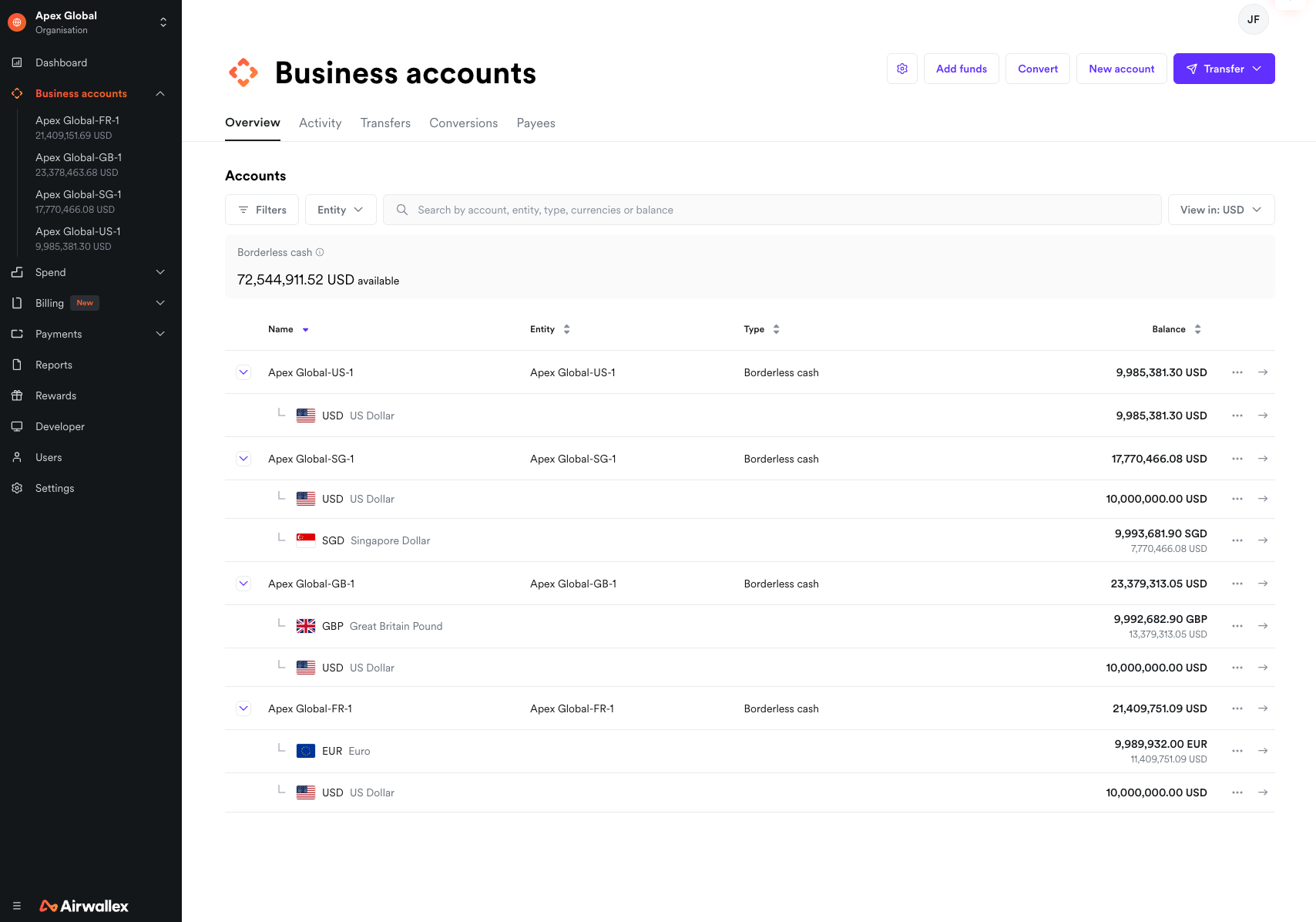
Task: Click the JF user avatar
Action: pyautogui.click(x=1254, y=19)
